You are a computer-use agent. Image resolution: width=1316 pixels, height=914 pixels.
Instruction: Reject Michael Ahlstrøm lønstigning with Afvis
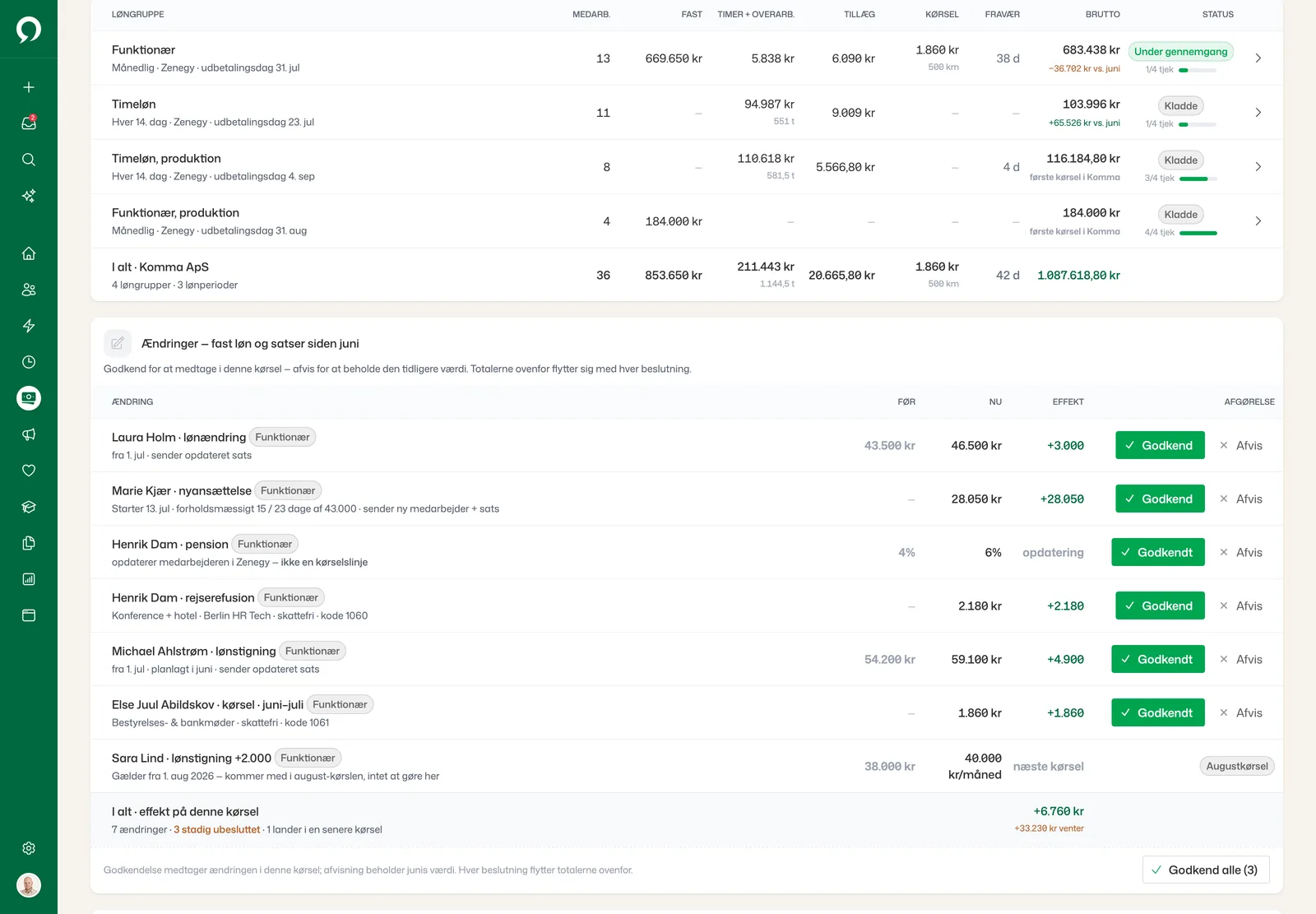coord(1241,659)
